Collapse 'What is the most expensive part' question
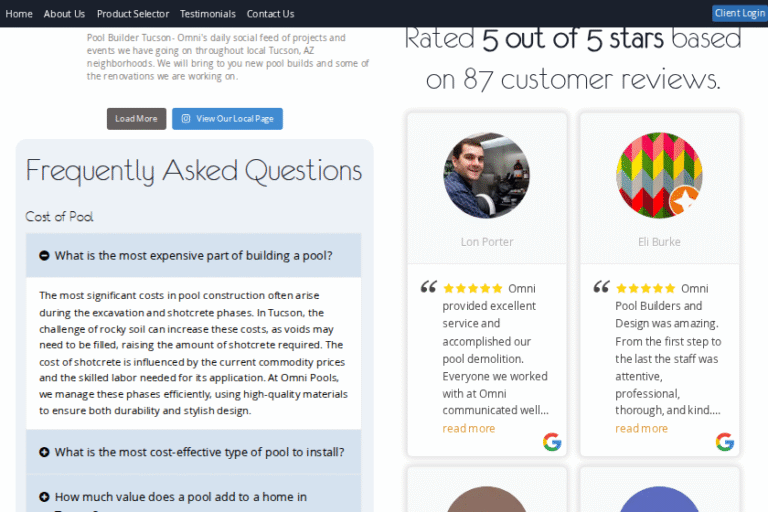768x512 pixels. (193, 256)
